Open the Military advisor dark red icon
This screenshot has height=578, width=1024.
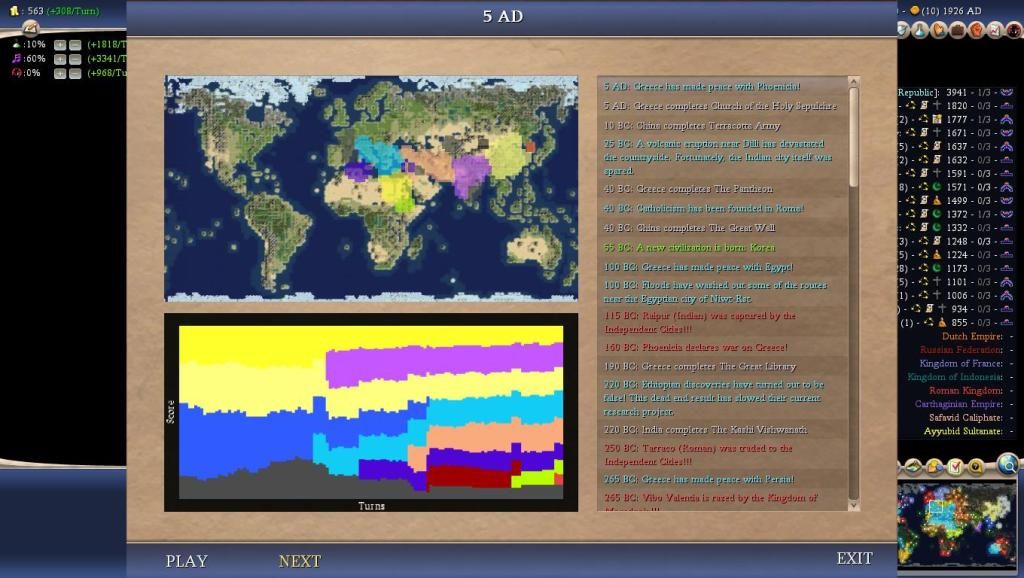1014,30
